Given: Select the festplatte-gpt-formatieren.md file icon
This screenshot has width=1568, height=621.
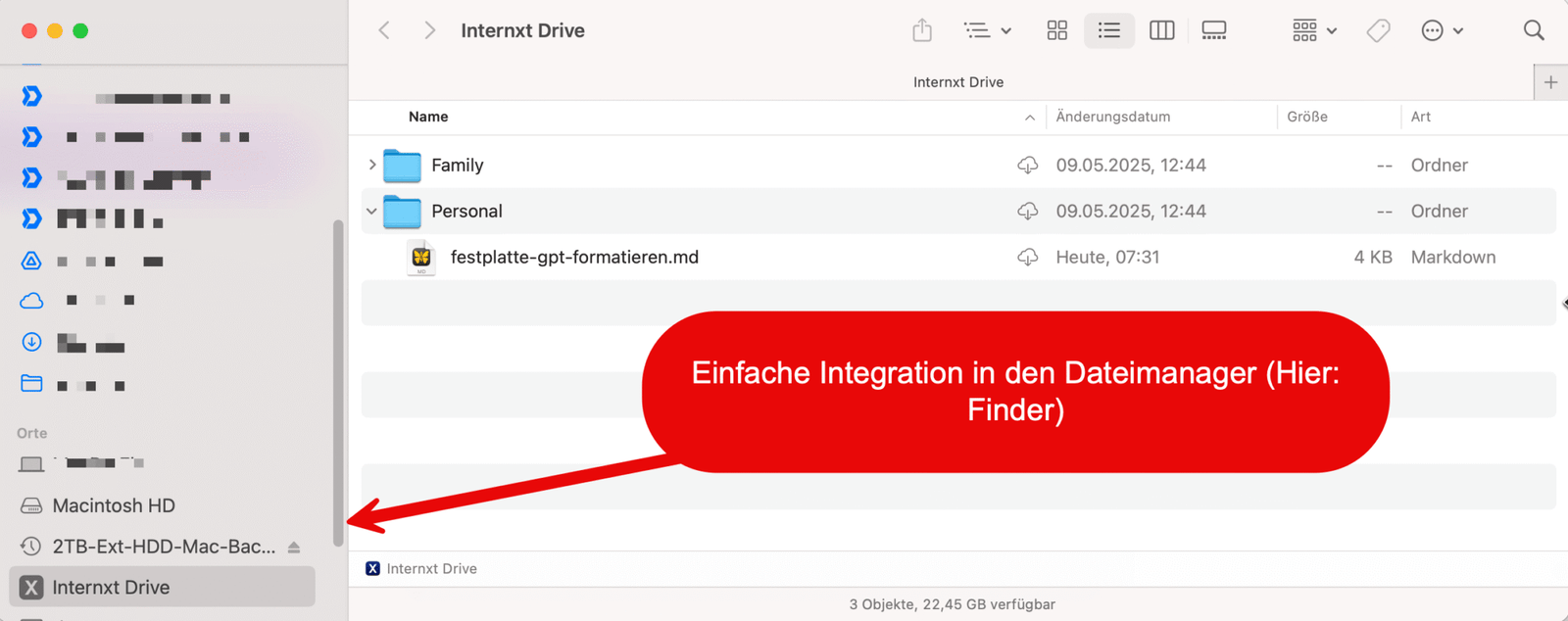Looking at the screenshot, I should coord(421,258).
